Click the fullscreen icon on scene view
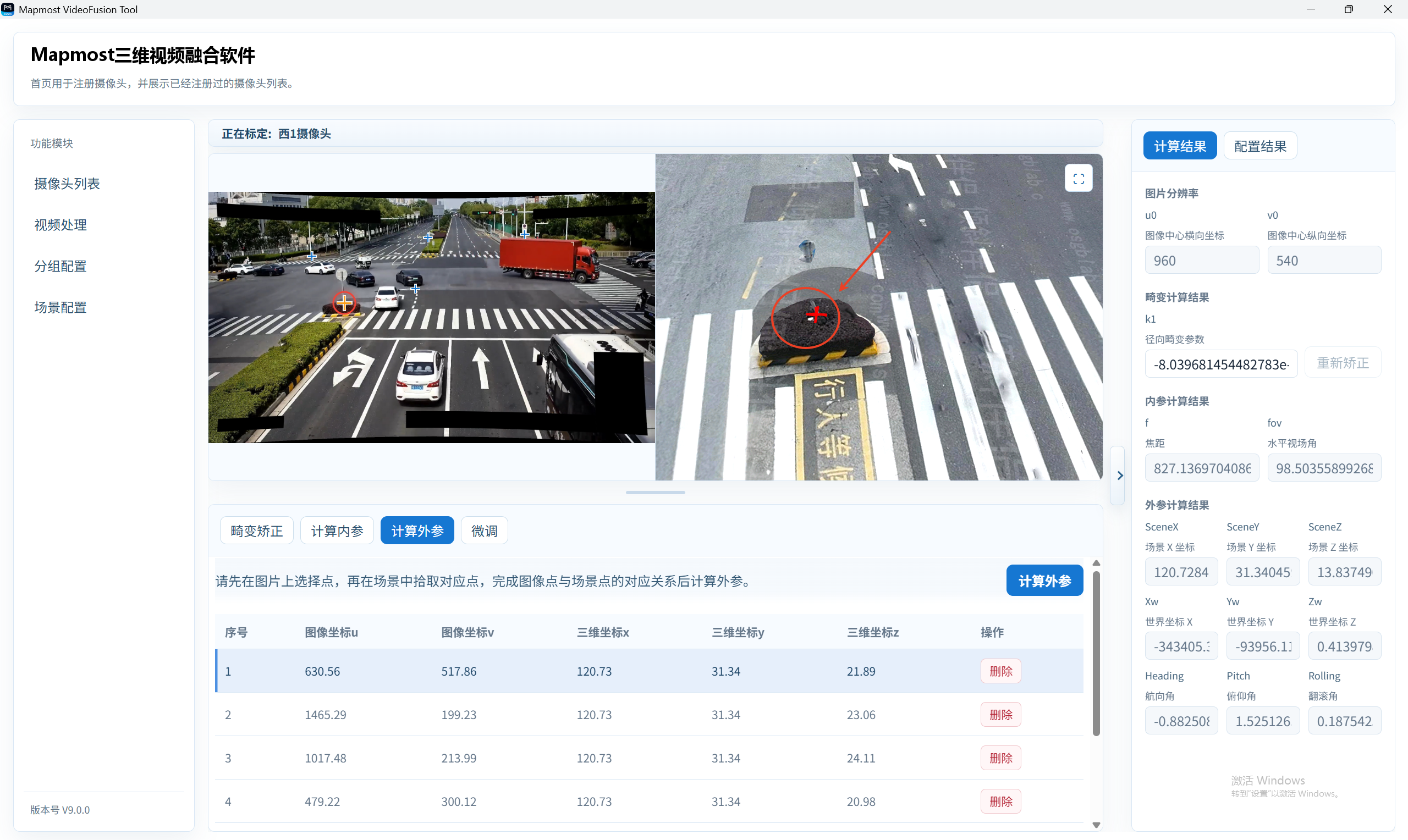This screenshot has width=1408, height=840. 1078,179
